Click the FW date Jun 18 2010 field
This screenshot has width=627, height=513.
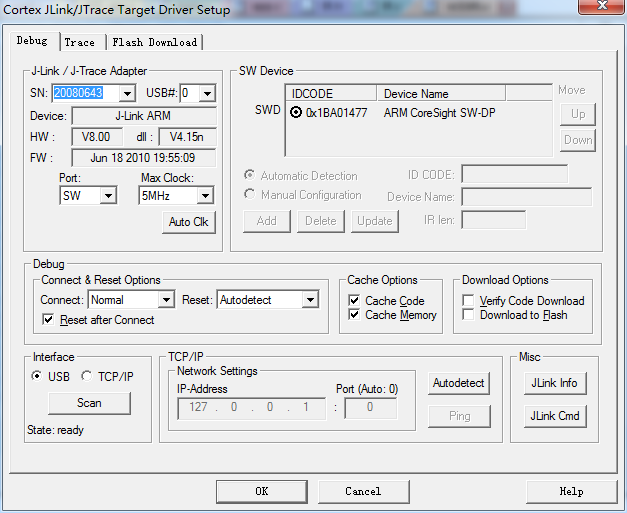(144, 158)
